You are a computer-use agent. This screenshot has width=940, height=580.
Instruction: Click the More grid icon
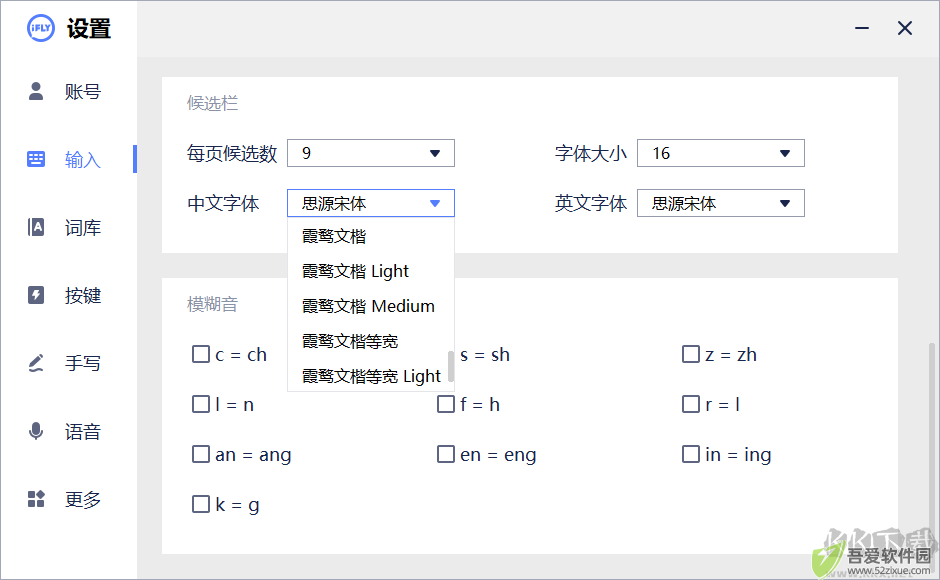(x=36, y=499)
